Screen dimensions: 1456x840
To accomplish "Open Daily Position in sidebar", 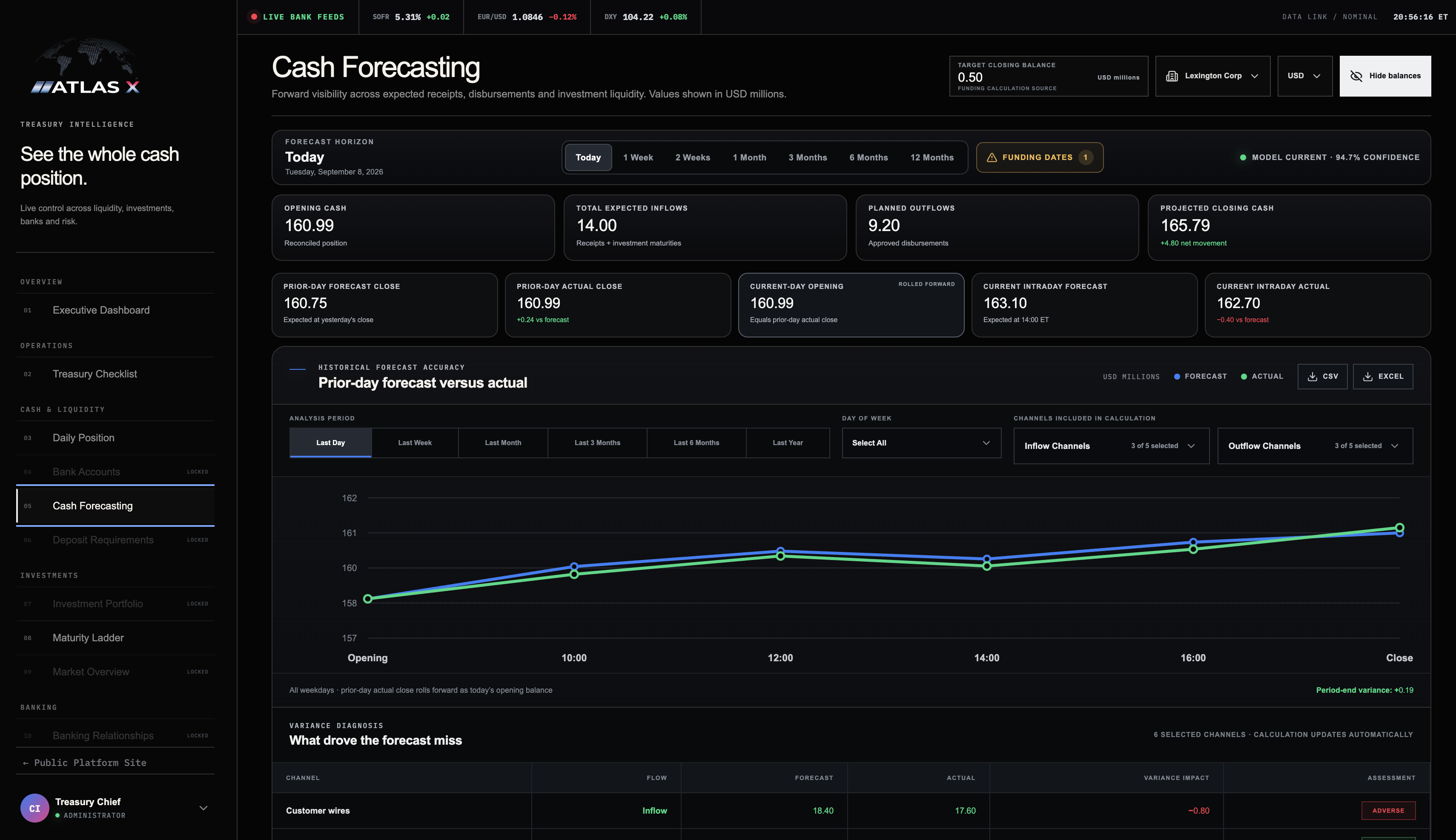I will click(x=115, y=438).
